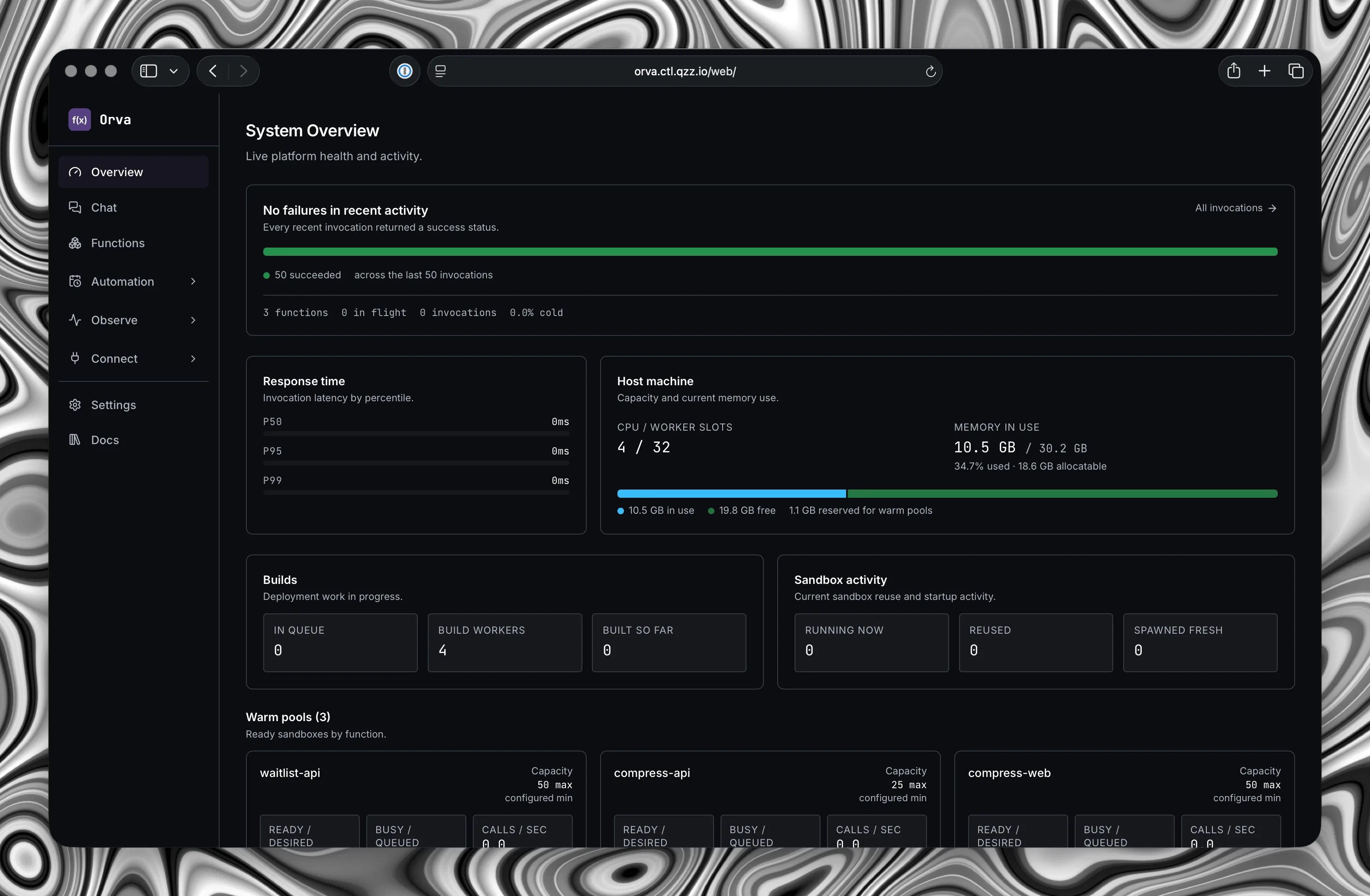This screenshot has height=896, width=1370.
Task: Click the Automation calendar-clock icon
Action: pyautogui.click(x=75, y=281)
